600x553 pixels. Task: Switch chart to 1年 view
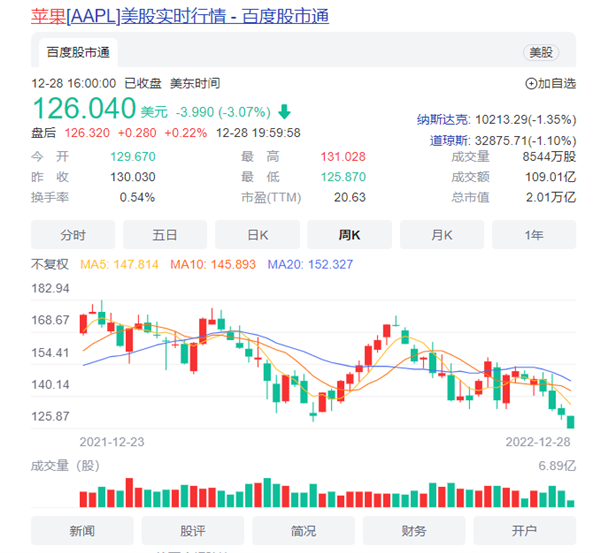pyautogui.click(x=534, y=235)
